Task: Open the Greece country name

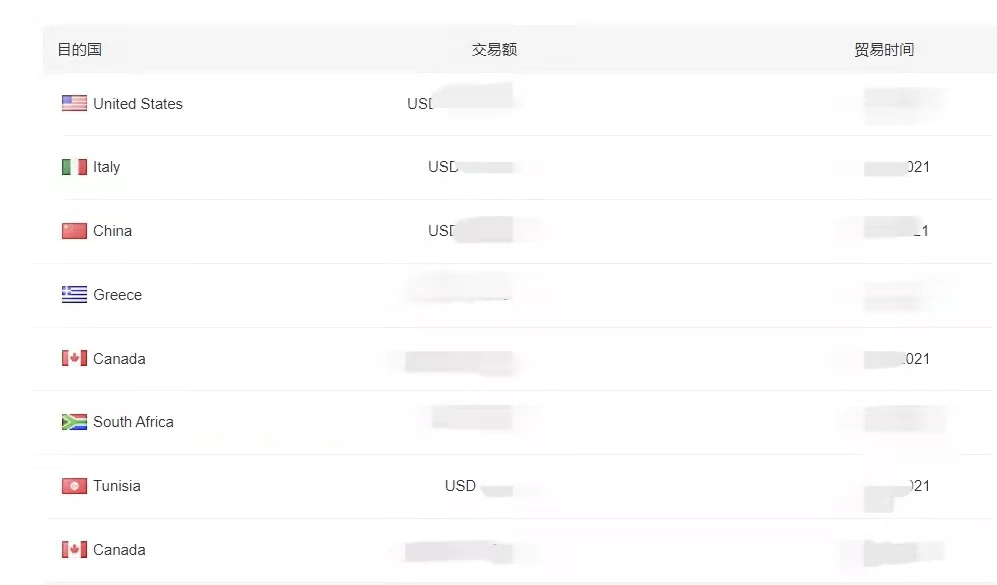Action: [x=117, y=295]
